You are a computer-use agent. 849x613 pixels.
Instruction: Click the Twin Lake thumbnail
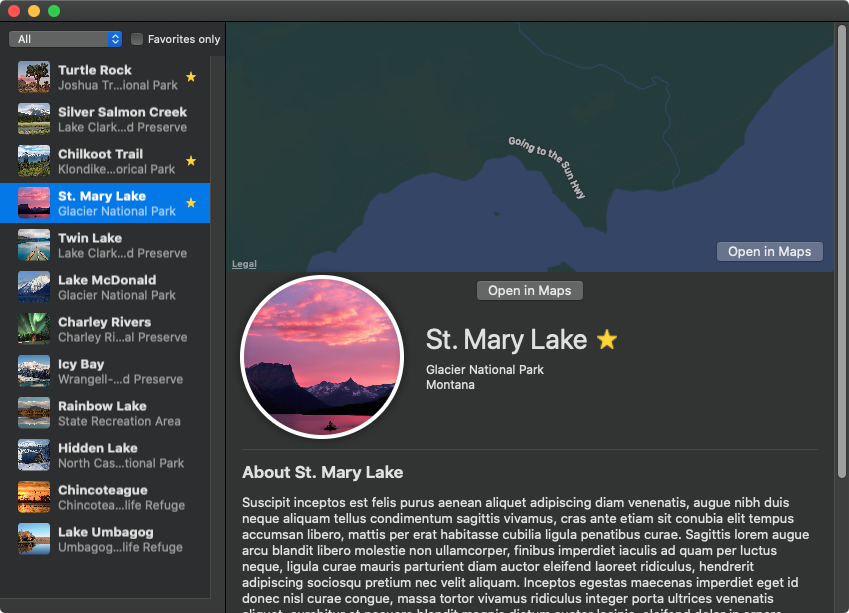point(34,245)
